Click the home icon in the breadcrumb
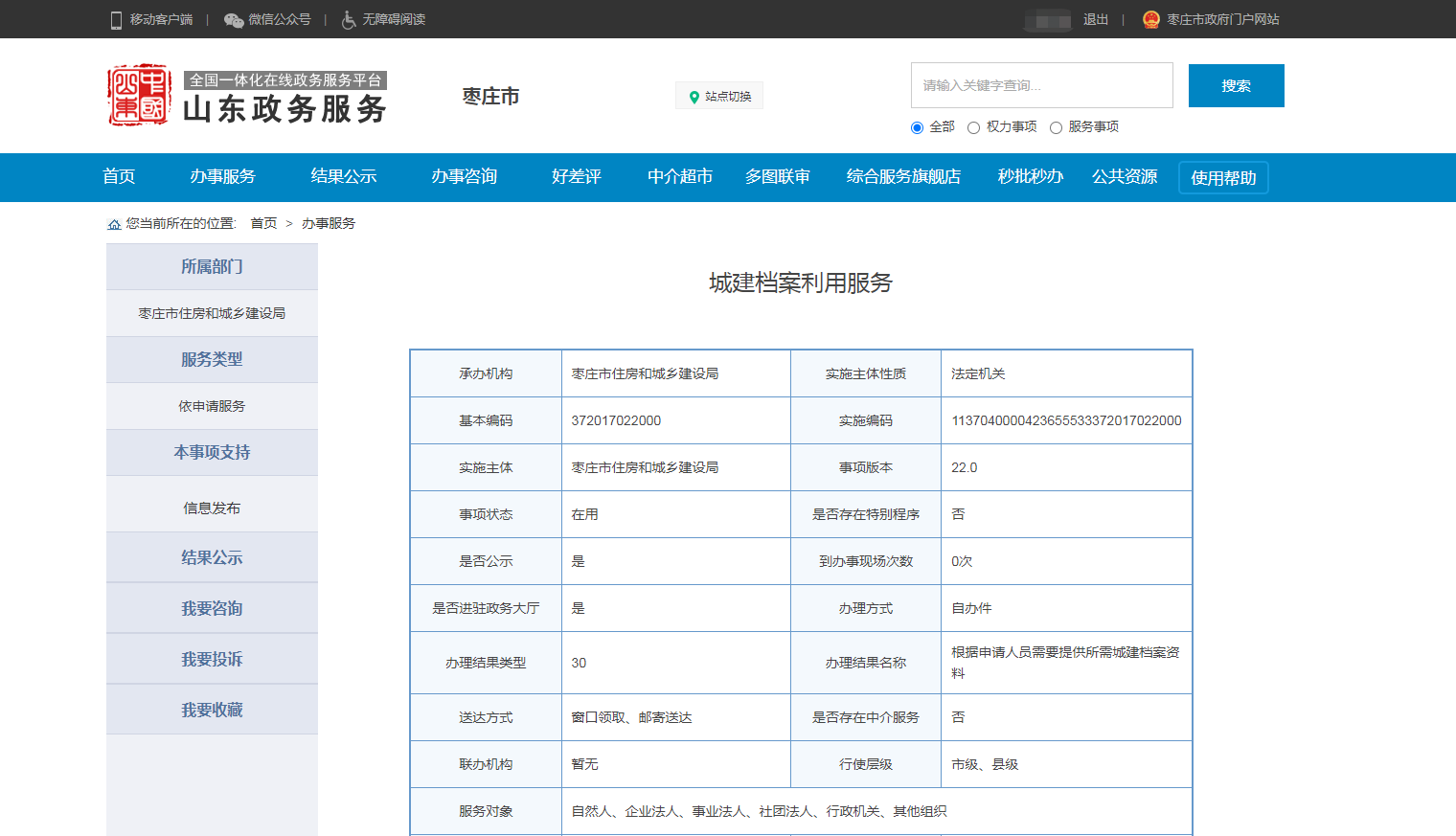 point(114,224)
